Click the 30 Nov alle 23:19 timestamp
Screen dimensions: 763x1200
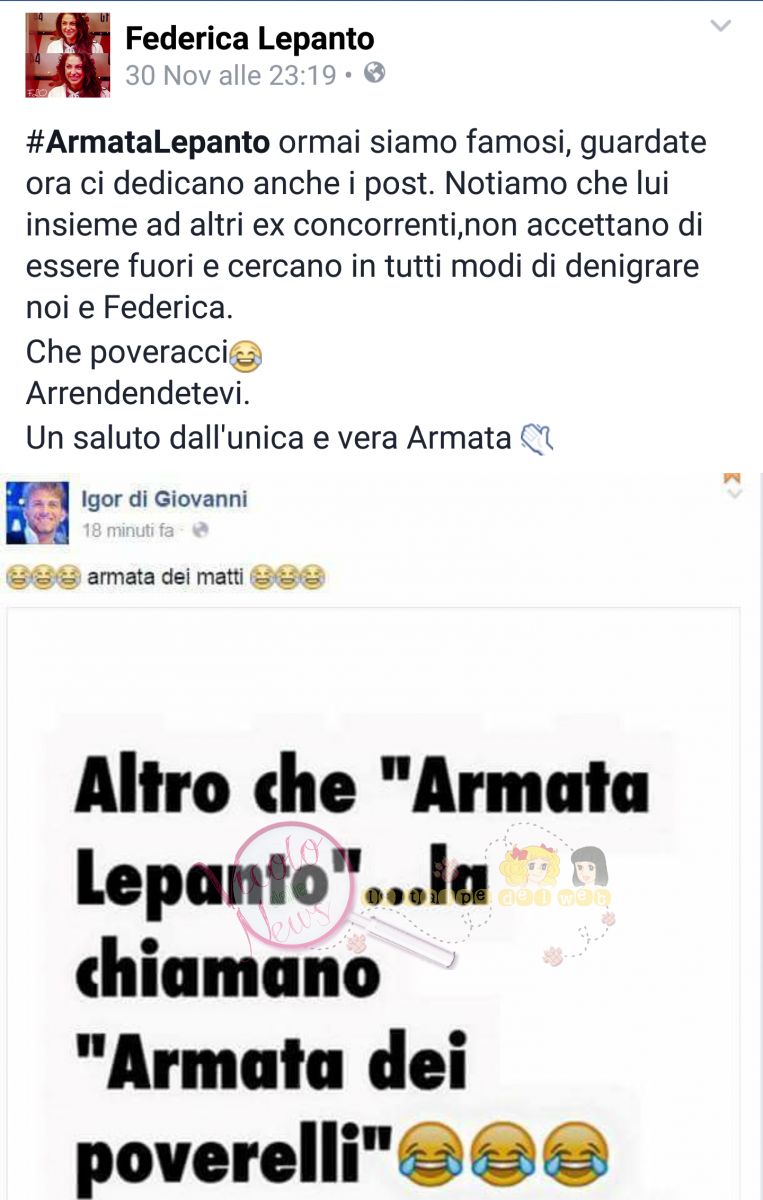tap(231, 74)
